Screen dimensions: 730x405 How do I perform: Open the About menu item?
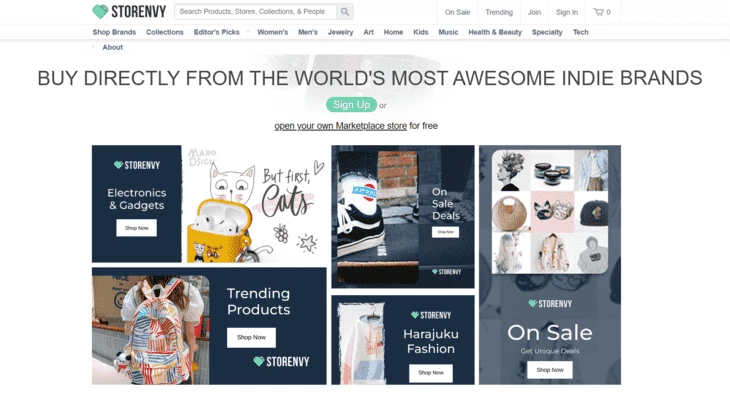[x=113, y=47]
